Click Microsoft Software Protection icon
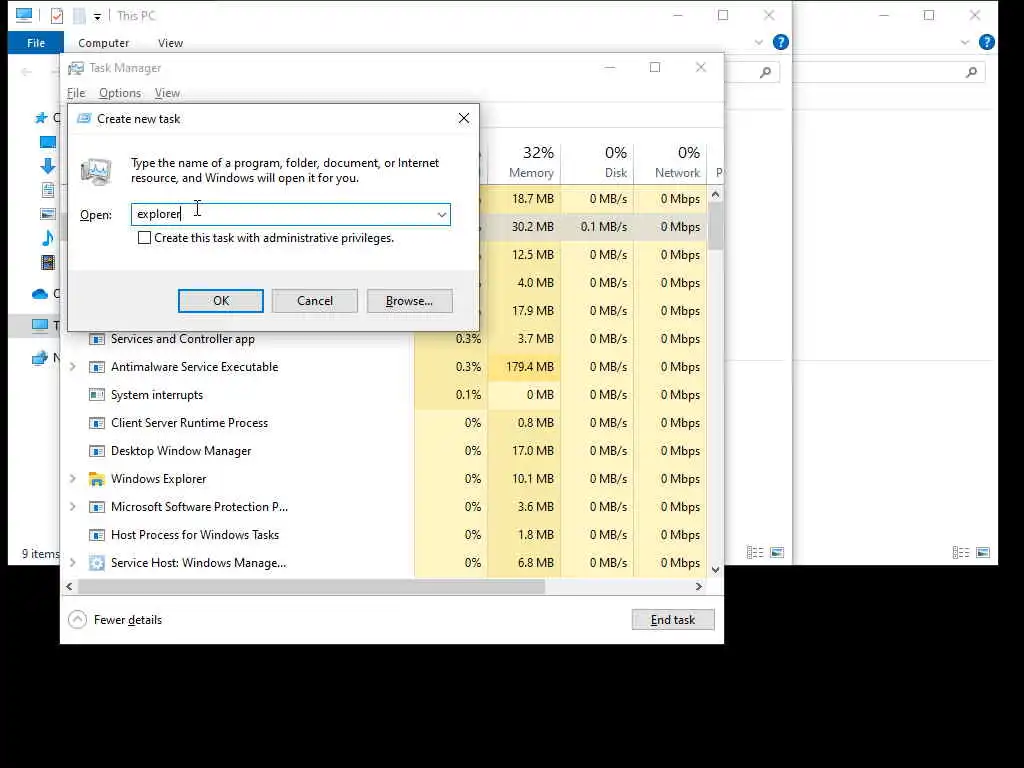The width and height of the screenshot is (1024, 768). coord(97,507)
